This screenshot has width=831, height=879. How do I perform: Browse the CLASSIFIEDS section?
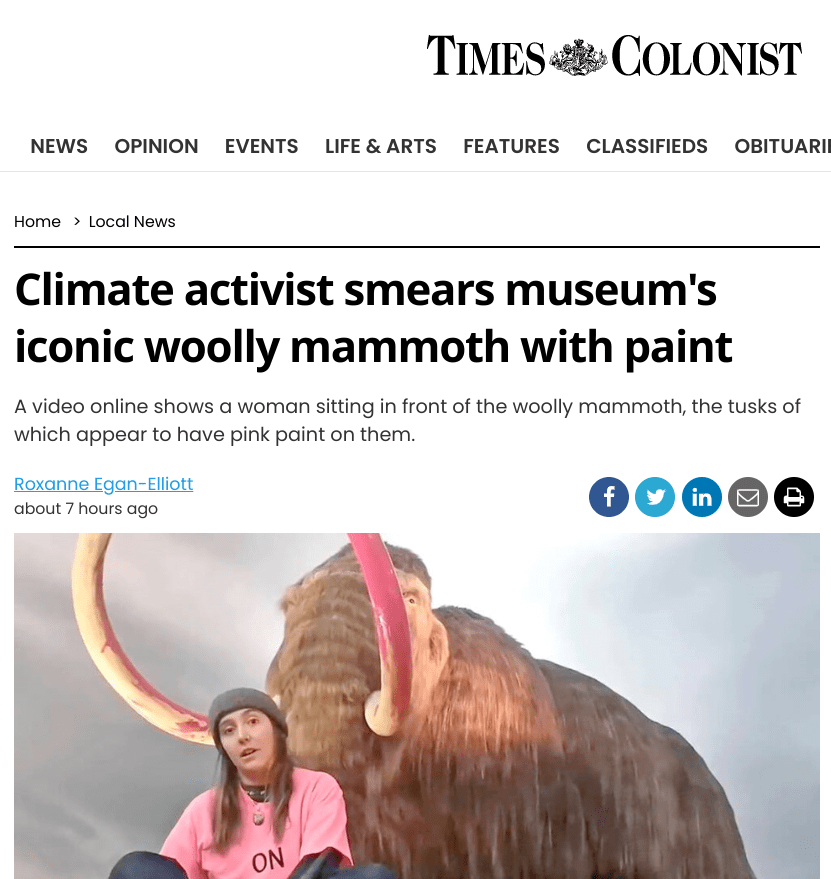tap(646, 146)
